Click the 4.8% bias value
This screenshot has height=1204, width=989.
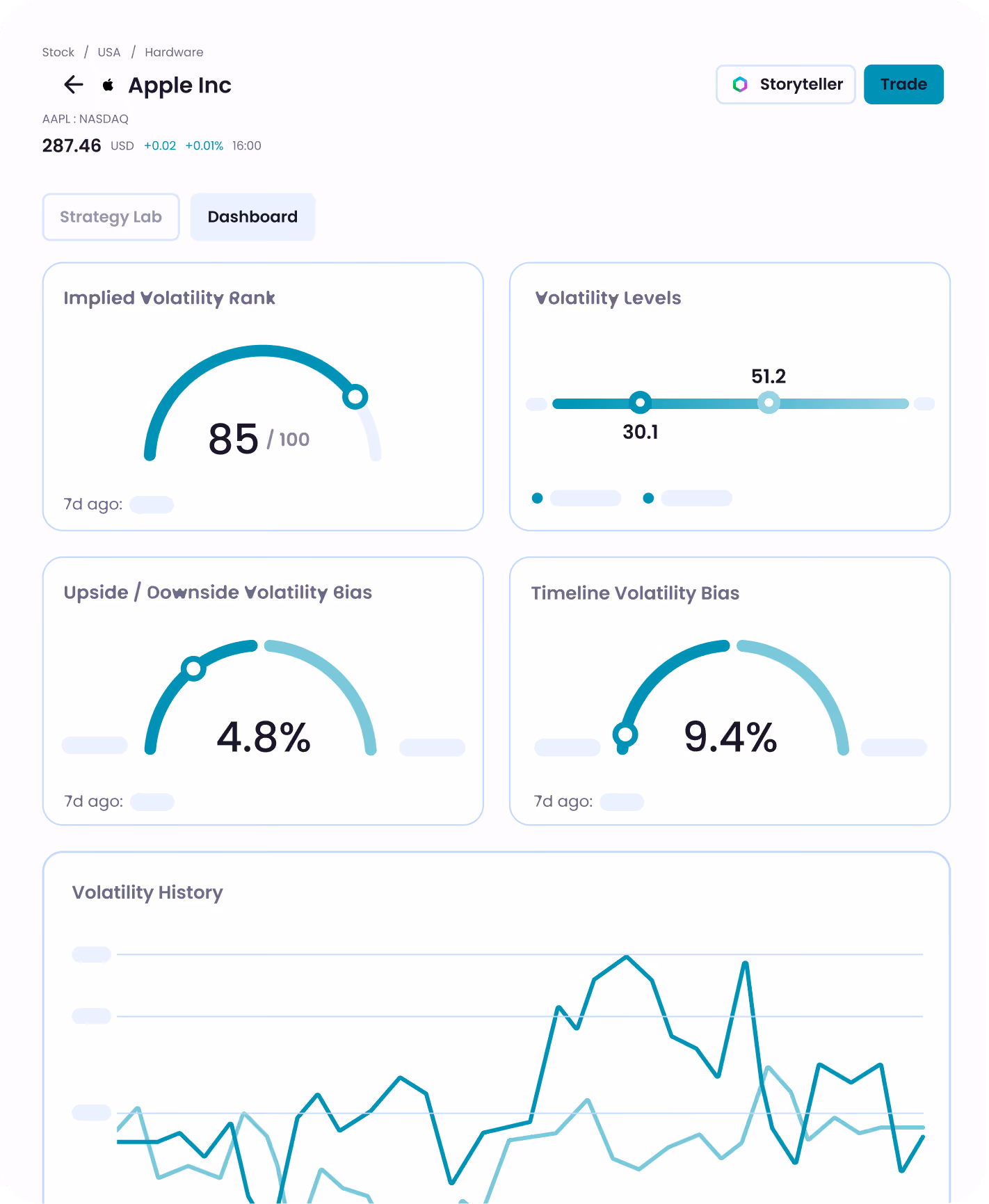click(263, 737)
